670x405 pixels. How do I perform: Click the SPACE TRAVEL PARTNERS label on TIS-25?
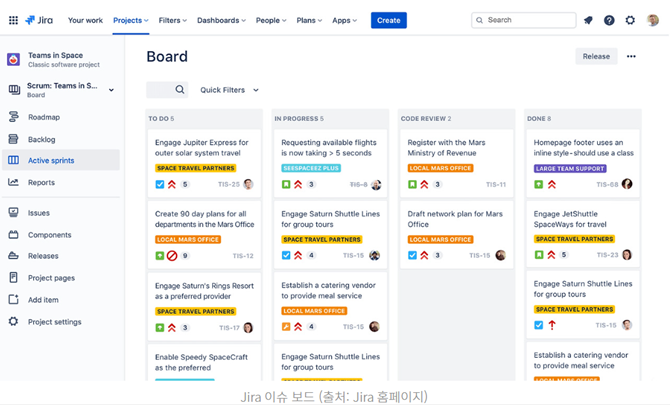196,168
